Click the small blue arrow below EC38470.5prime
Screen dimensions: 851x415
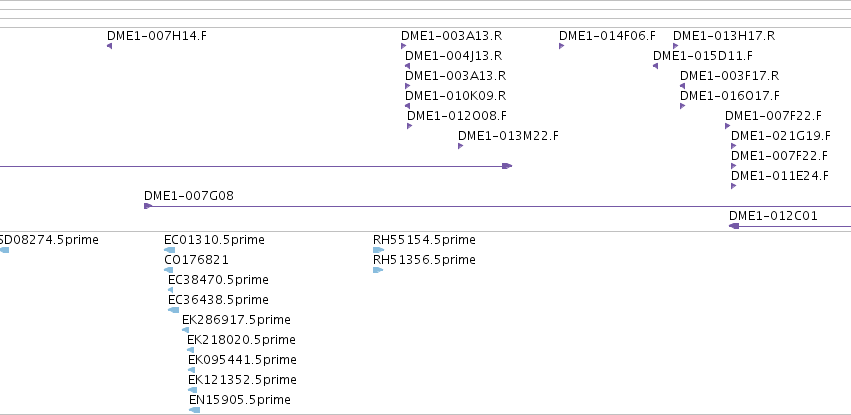pos(170,290)
